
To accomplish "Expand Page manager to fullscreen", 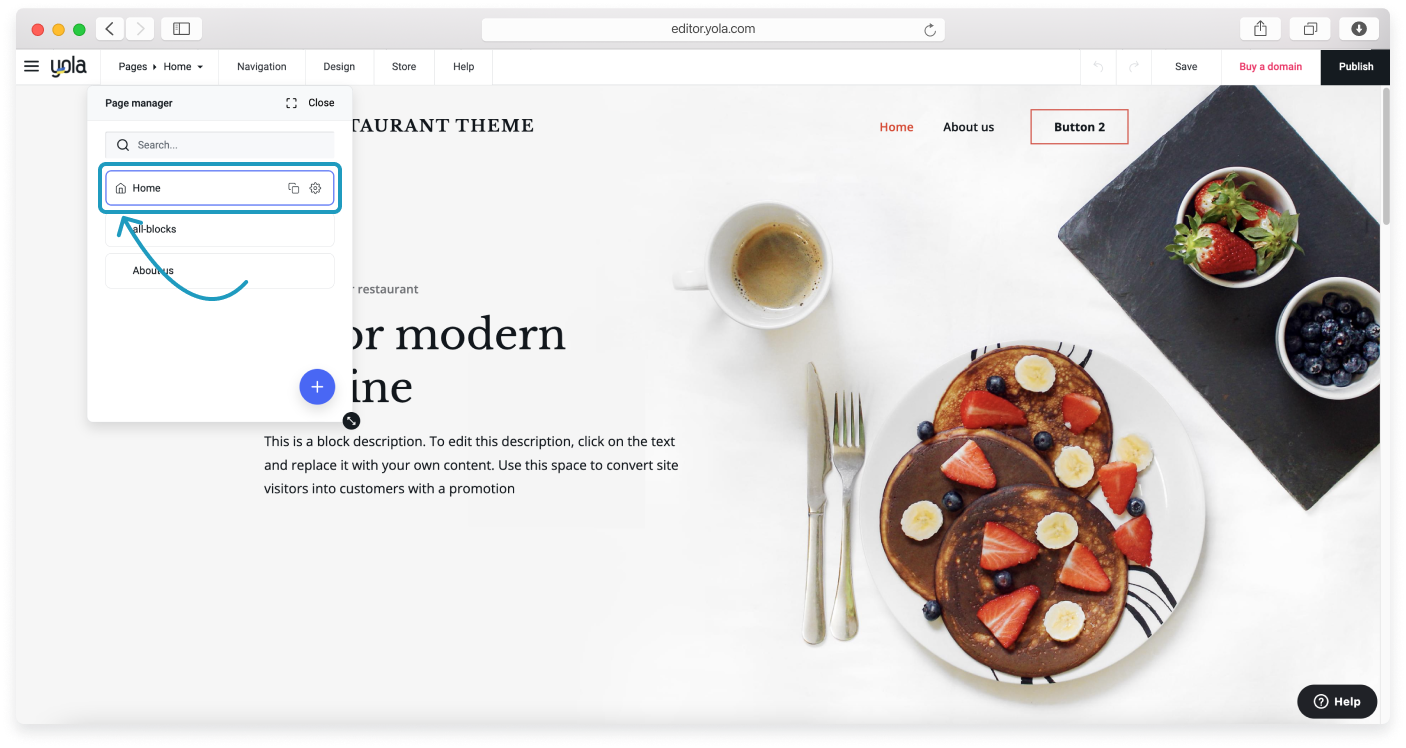I will [x=291, y=103].
